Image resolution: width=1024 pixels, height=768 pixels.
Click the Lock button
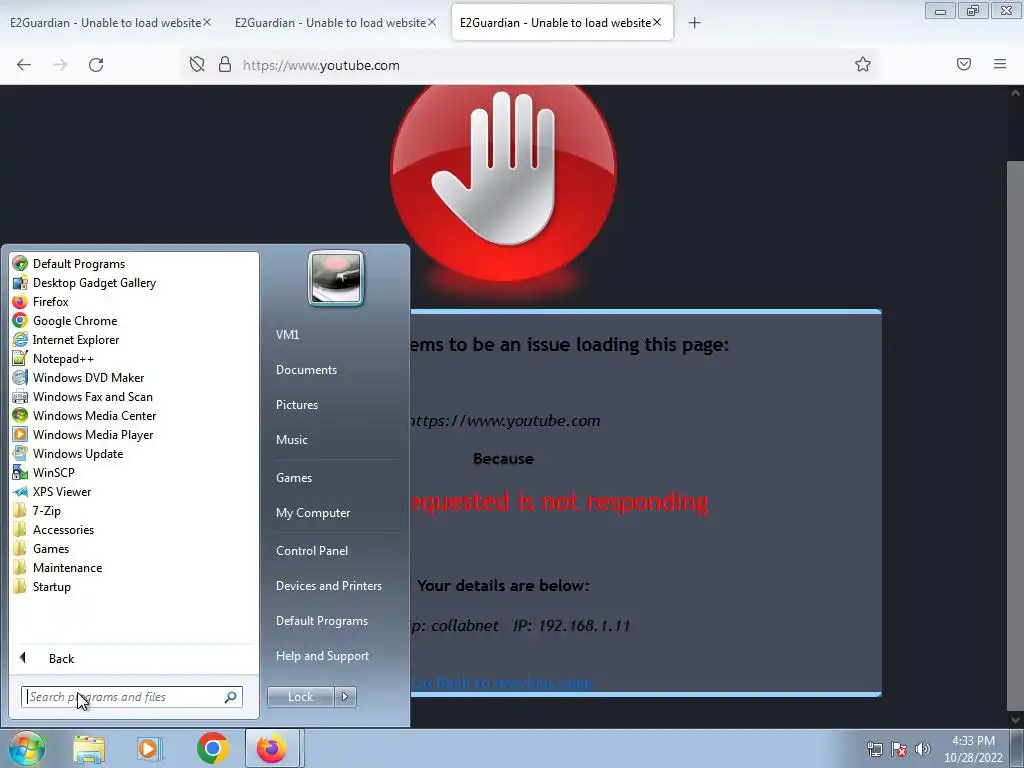pyautogui.click(x=301, y=697)
